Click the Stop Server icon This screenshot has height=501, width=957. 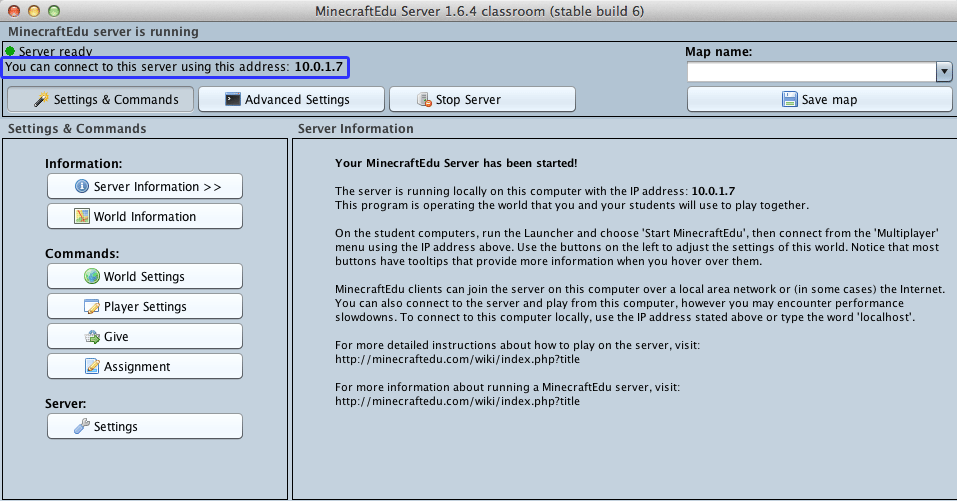click(424, 99)
